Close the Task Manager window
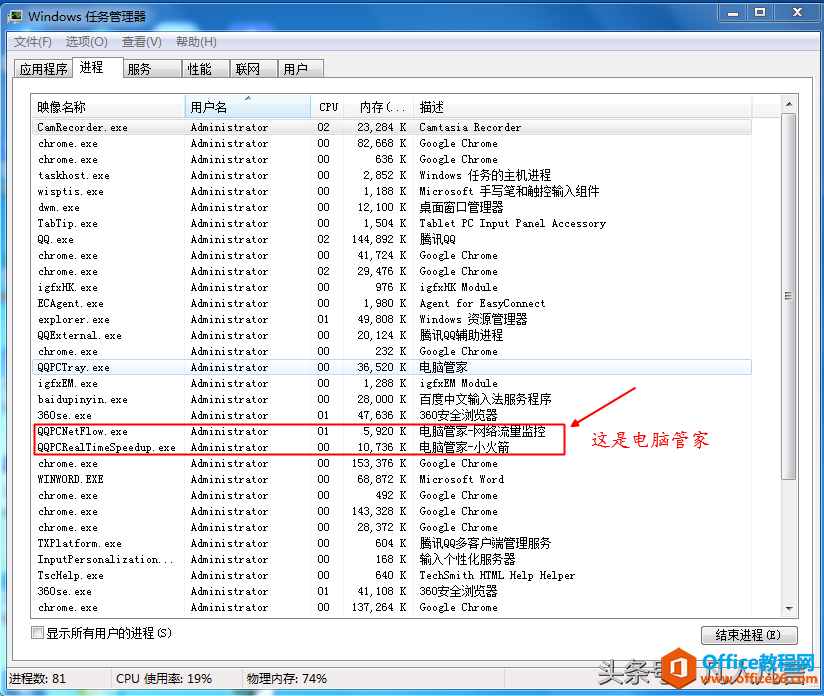Image resolution: width=824 pixels, height=696 pixels. (x=797, y=13)
